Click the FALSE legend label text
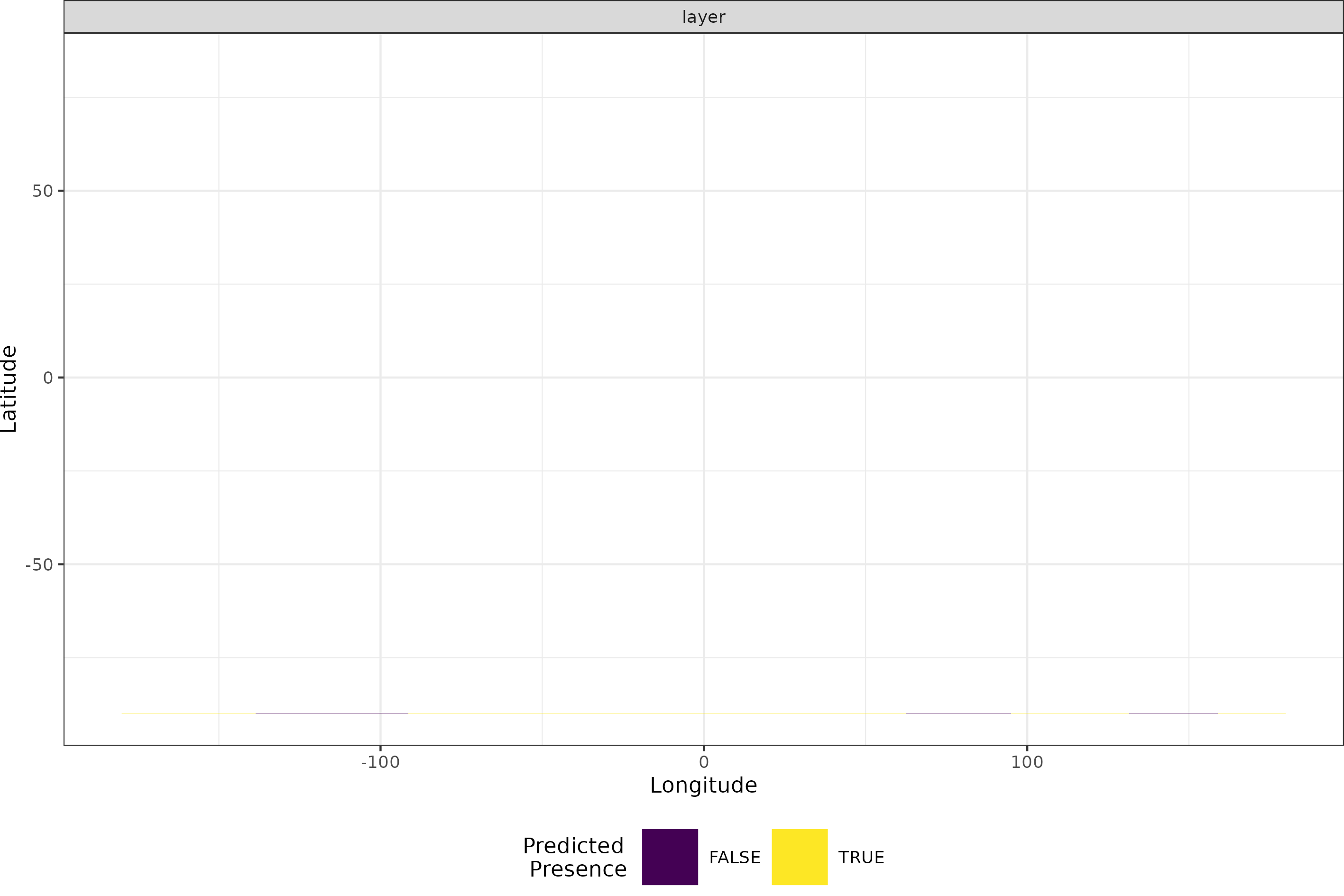Viewport: 1344px width, 896px height. coord(734,858)
